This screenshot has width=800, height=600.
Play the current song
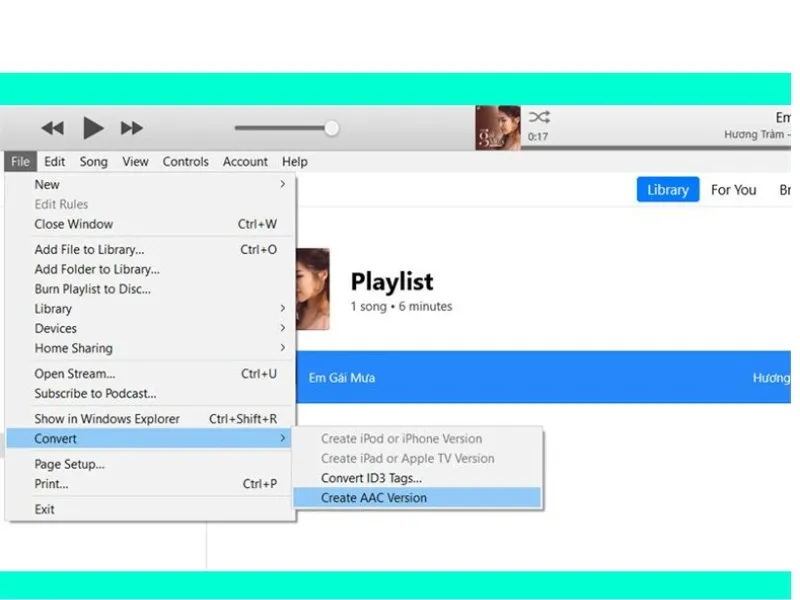coord(93,128)
